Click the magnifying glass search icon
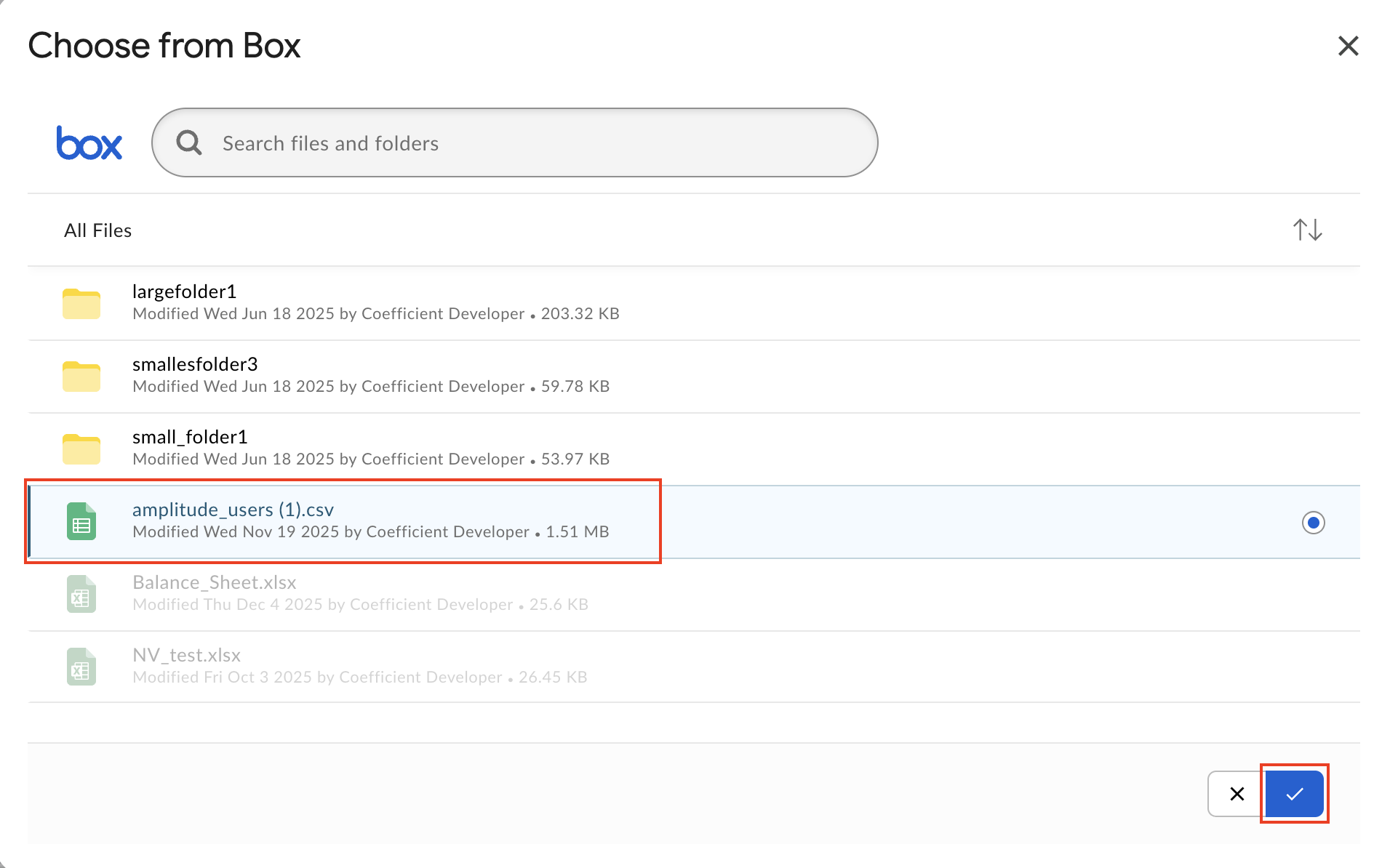1382x868 pixels. (x=189, y=142)
